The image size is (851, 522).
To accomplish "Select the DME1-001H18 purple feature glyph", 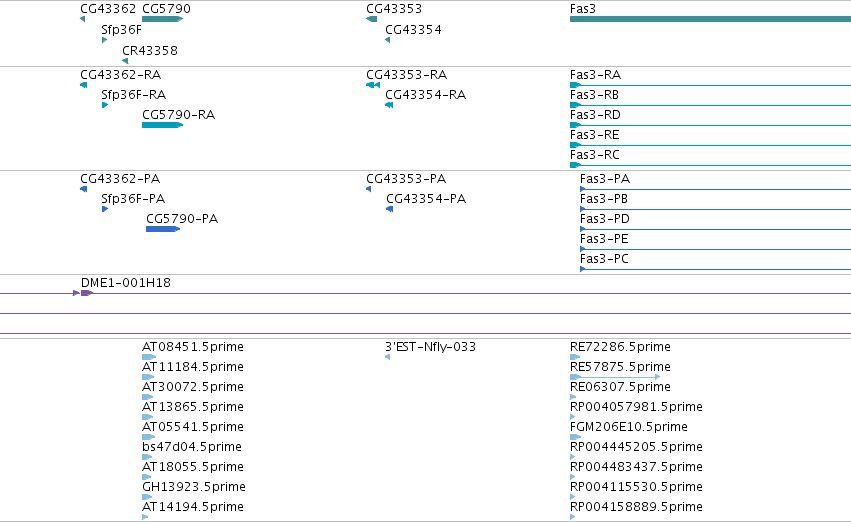I will point(87,293).
